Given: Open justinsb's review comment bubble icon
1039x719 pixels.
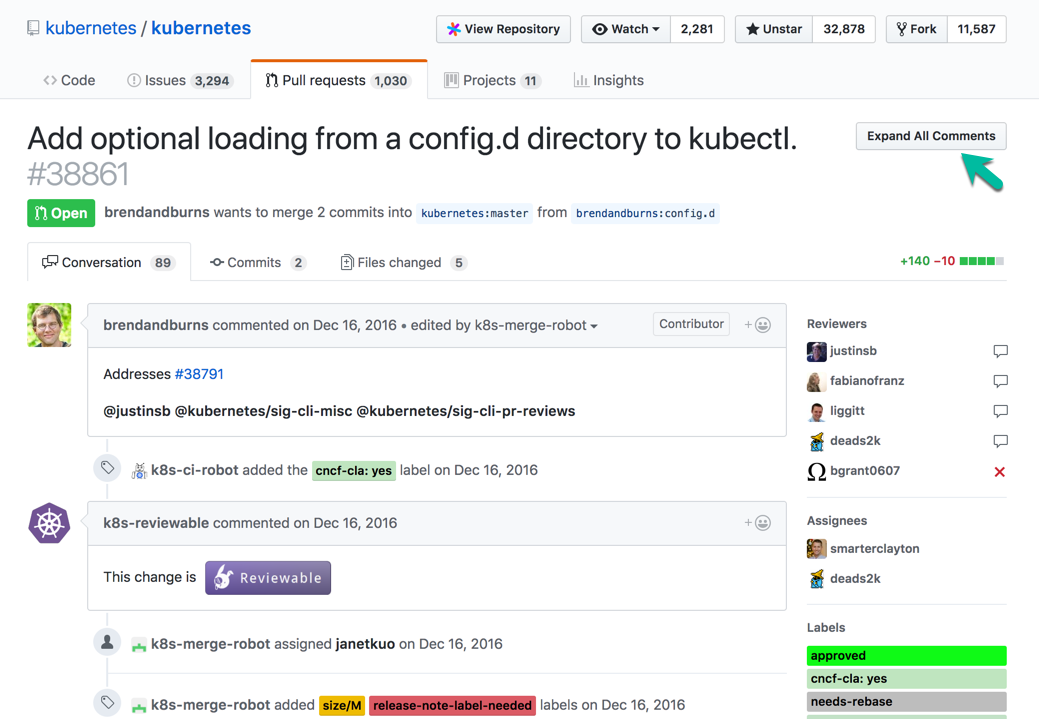Looking at the screenshot, I should (1001, 351).
